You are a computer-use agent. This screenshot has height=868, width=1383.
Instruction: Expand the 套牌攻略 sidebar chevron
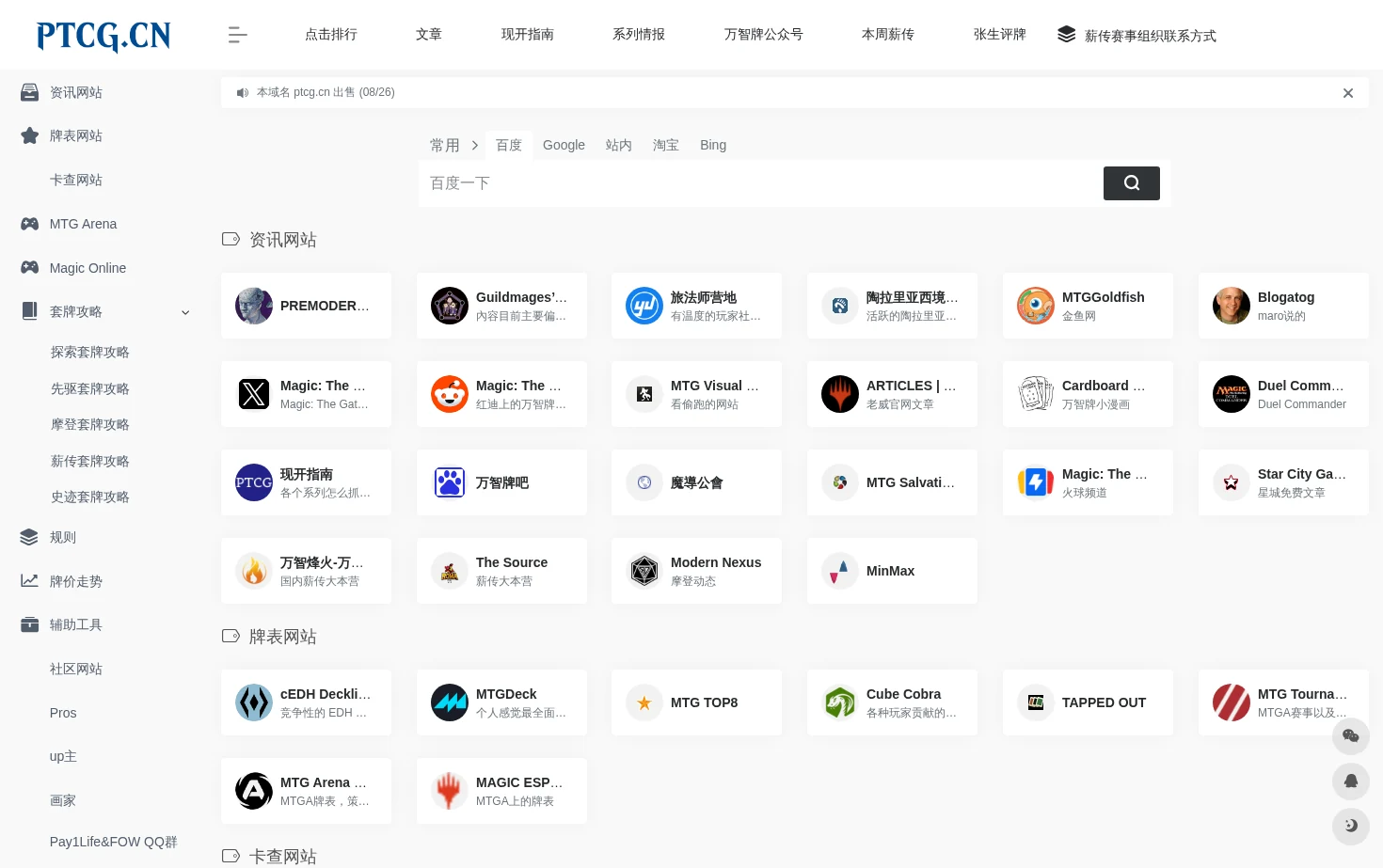click(185, 312)
